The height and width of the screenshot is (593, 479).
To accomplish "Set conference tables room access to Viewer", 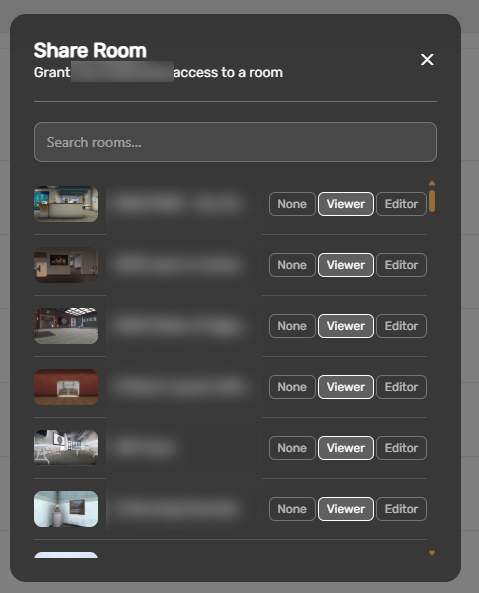I will pyautogui.click(x=346, y=448).
